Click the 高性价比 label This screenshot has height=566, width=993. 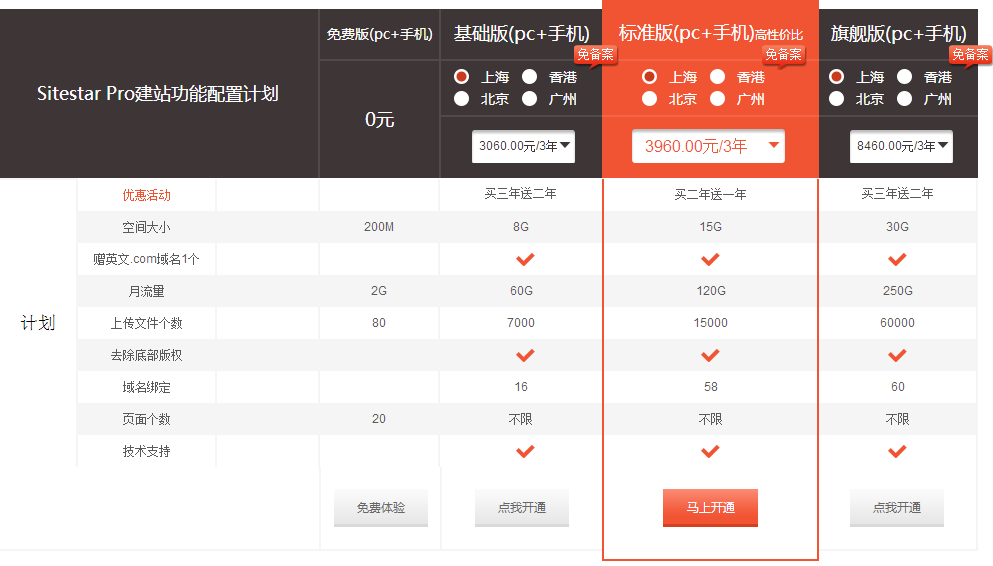[x=779, y=35]
